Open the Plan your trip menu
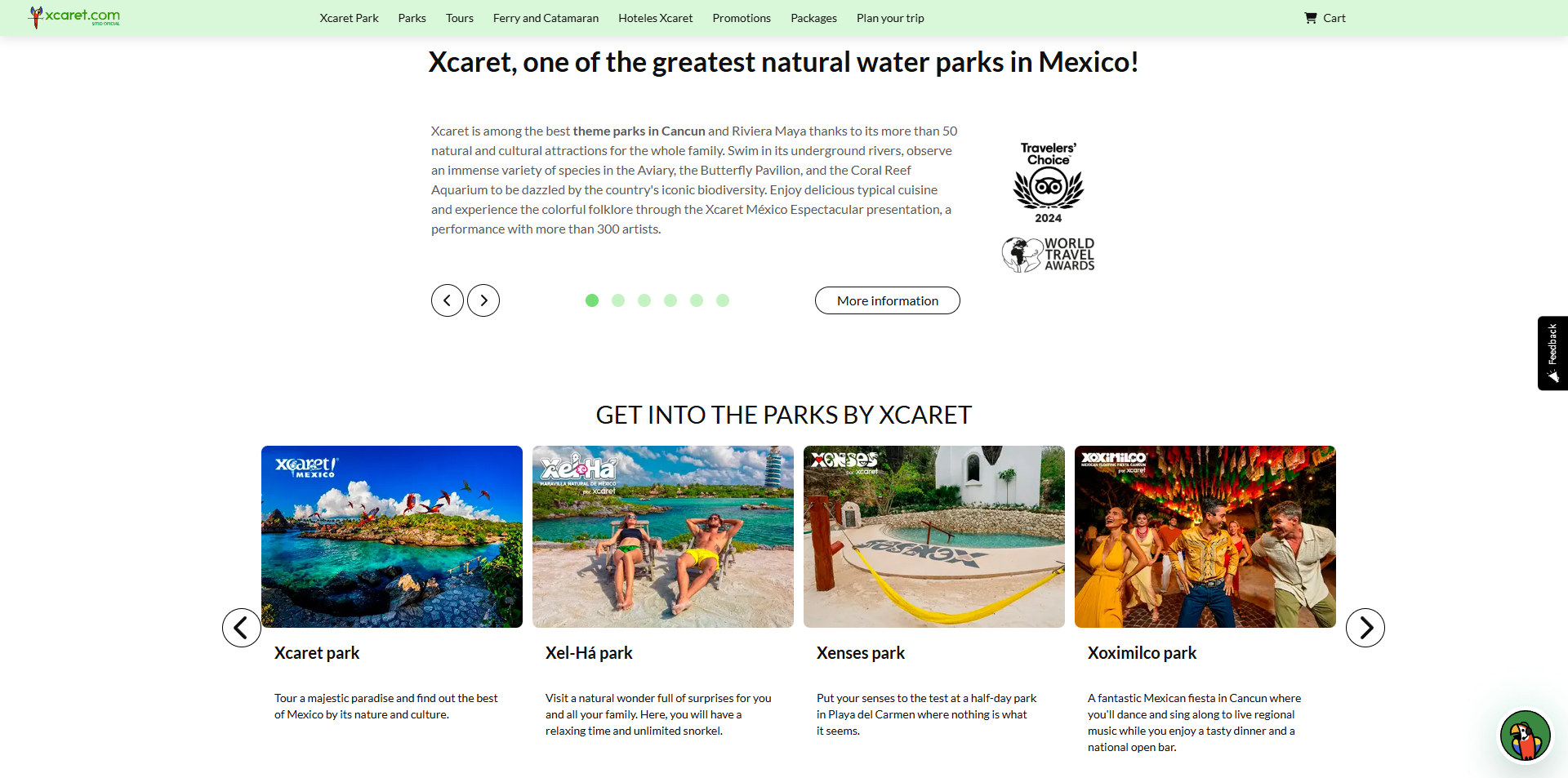1568x778 pixels. tap(890, 18)
